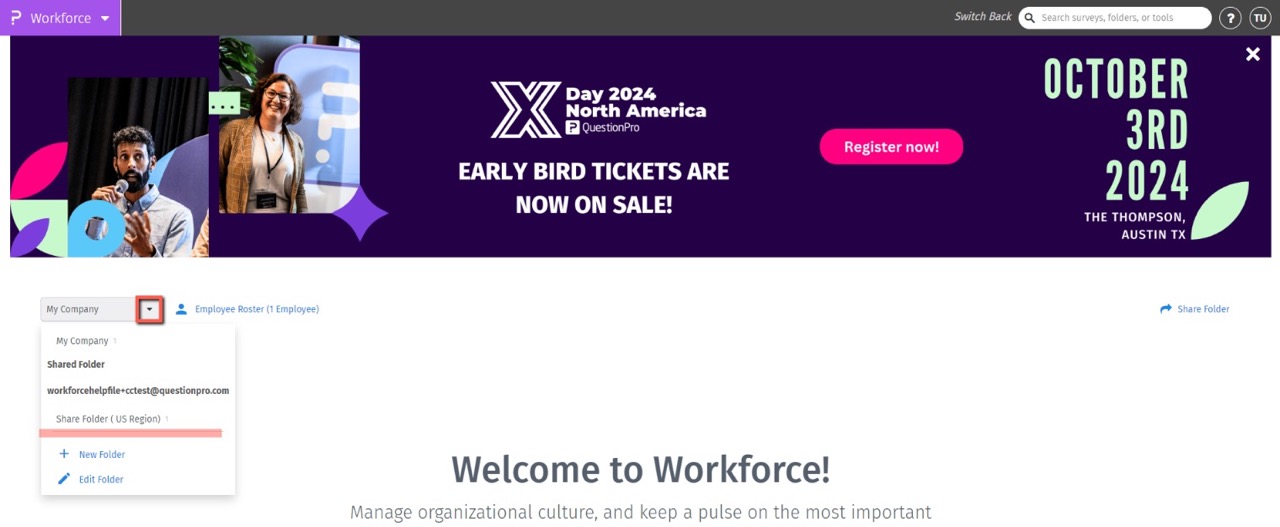Open the TU user account avatar
Screen dimensions: 1280x527
coord(1259,18)
